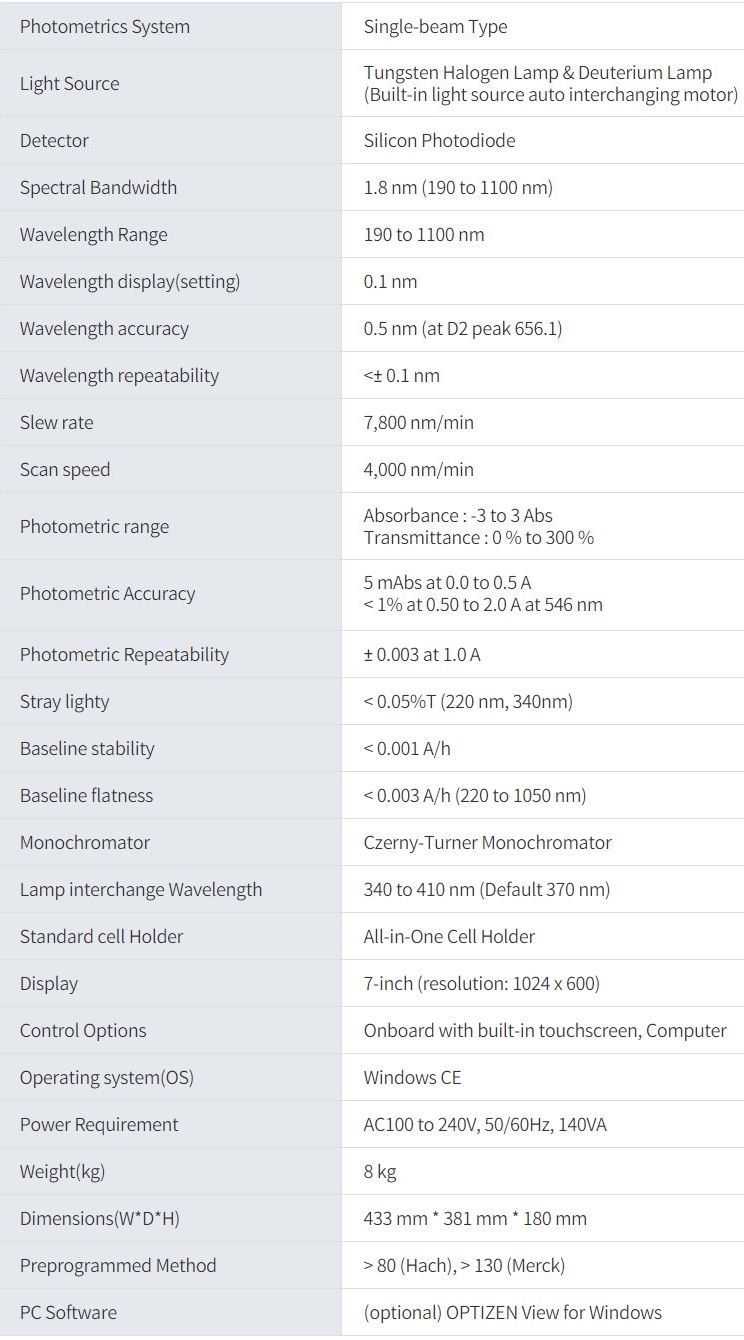This screenshot has width=744, height=1340.
Task: Click the Power Requirement row label
Action: 99,1125
